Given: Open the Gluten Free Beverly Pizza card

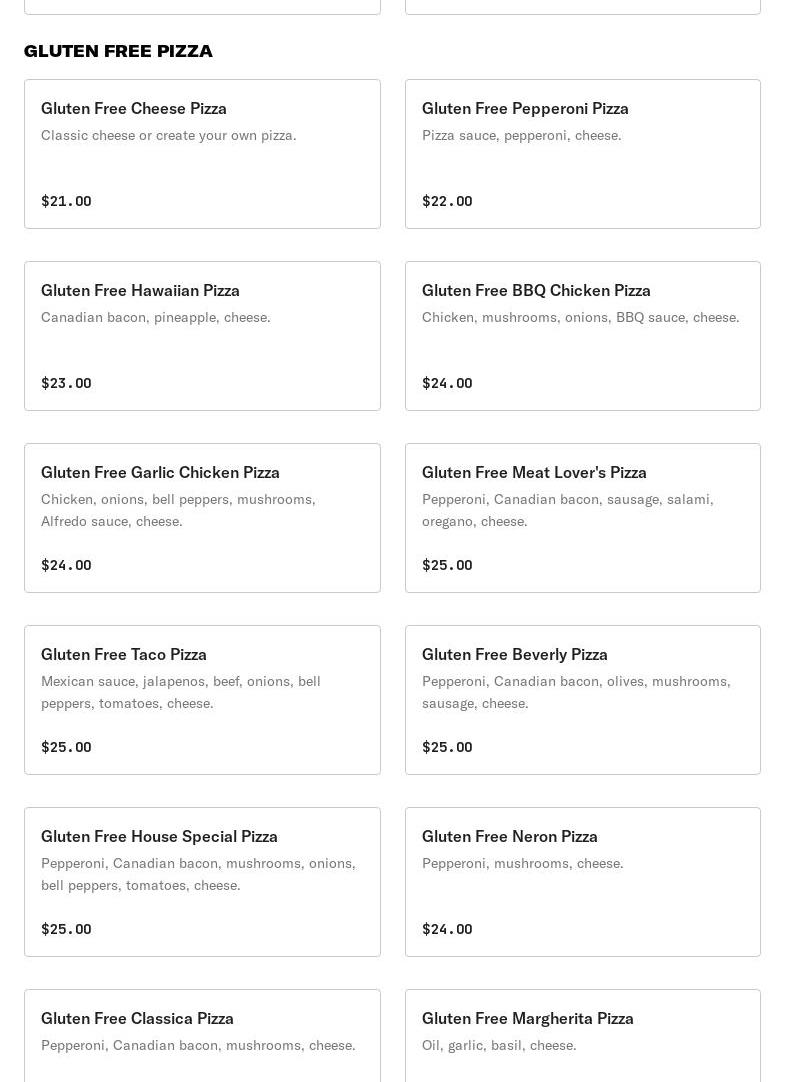Looking at the screenshot, I should point(583,700).
